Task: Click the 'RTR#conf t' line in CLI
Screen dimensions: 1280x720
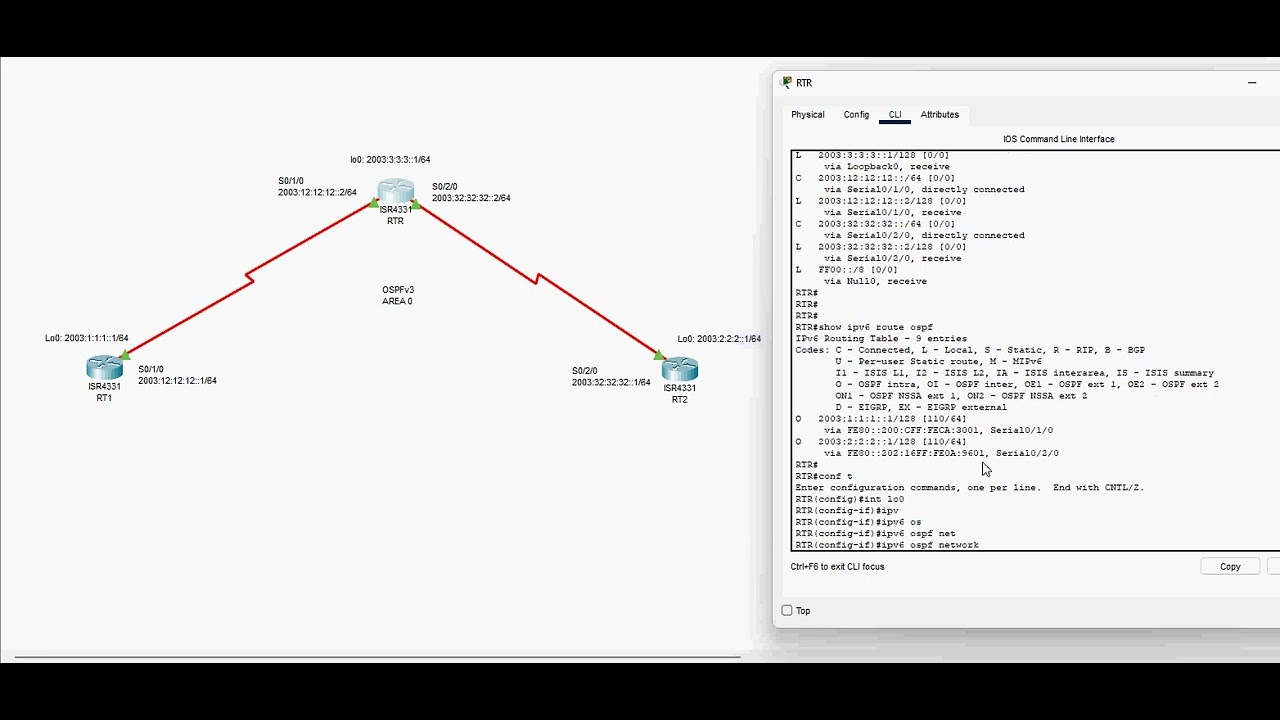Action: 824,476
